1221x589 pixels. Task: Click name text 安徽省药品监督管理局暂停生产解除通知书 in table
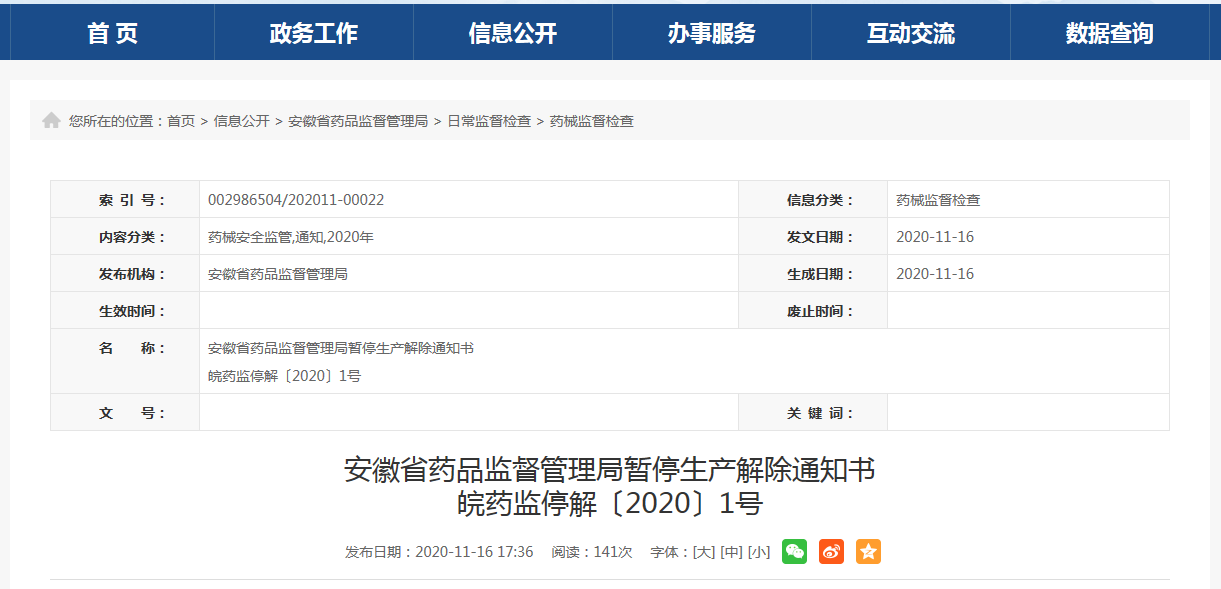341,348
